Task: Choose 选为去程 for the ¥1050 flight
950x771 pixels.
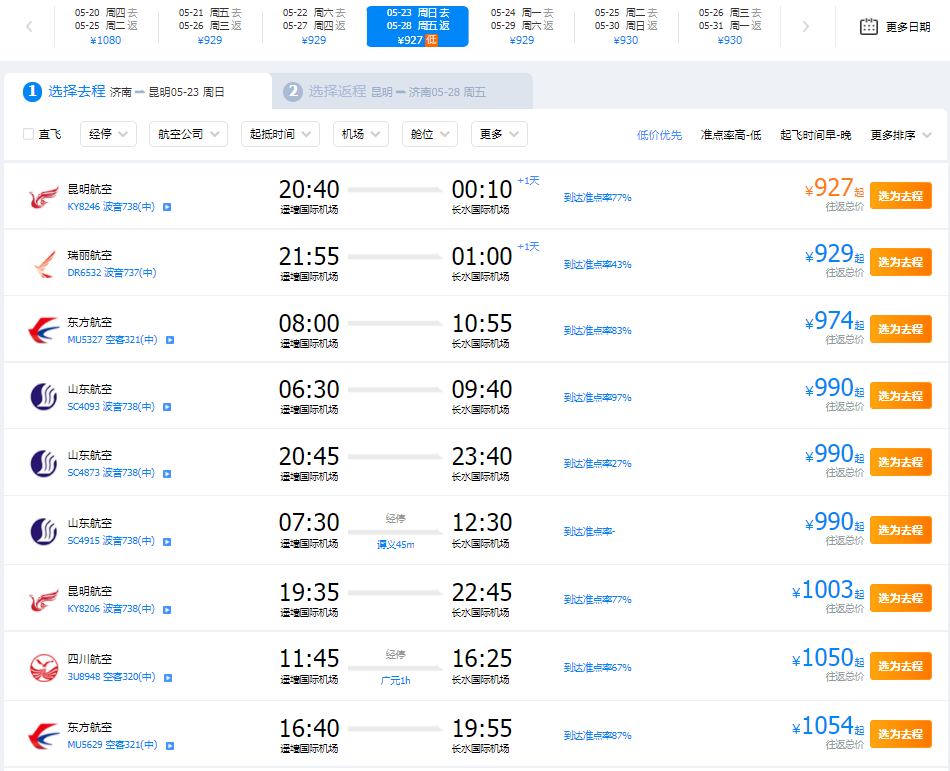Action: pyautogui.click(x=900, y=666)
